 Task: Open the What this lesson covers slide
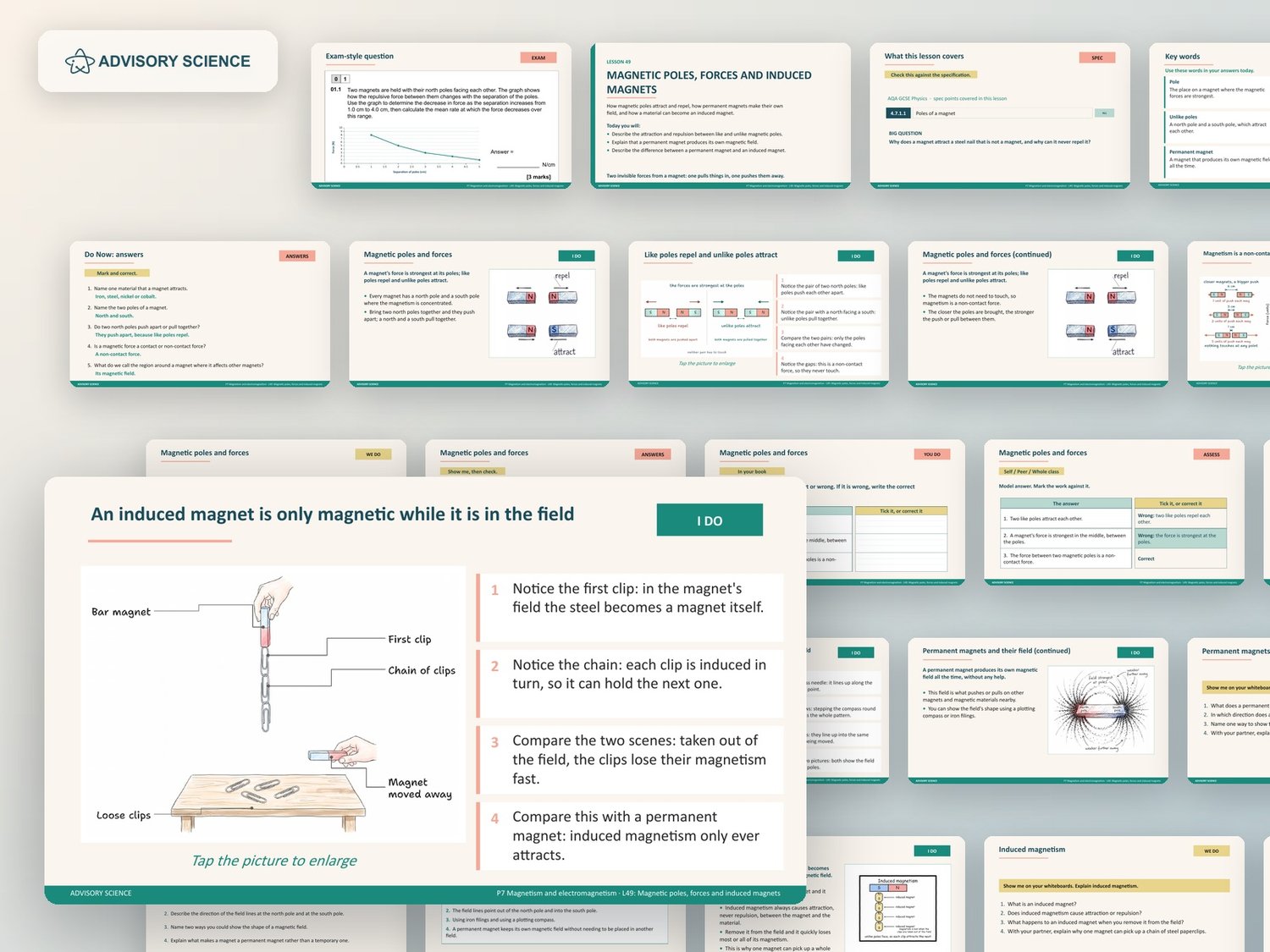tap(1000, 116)
